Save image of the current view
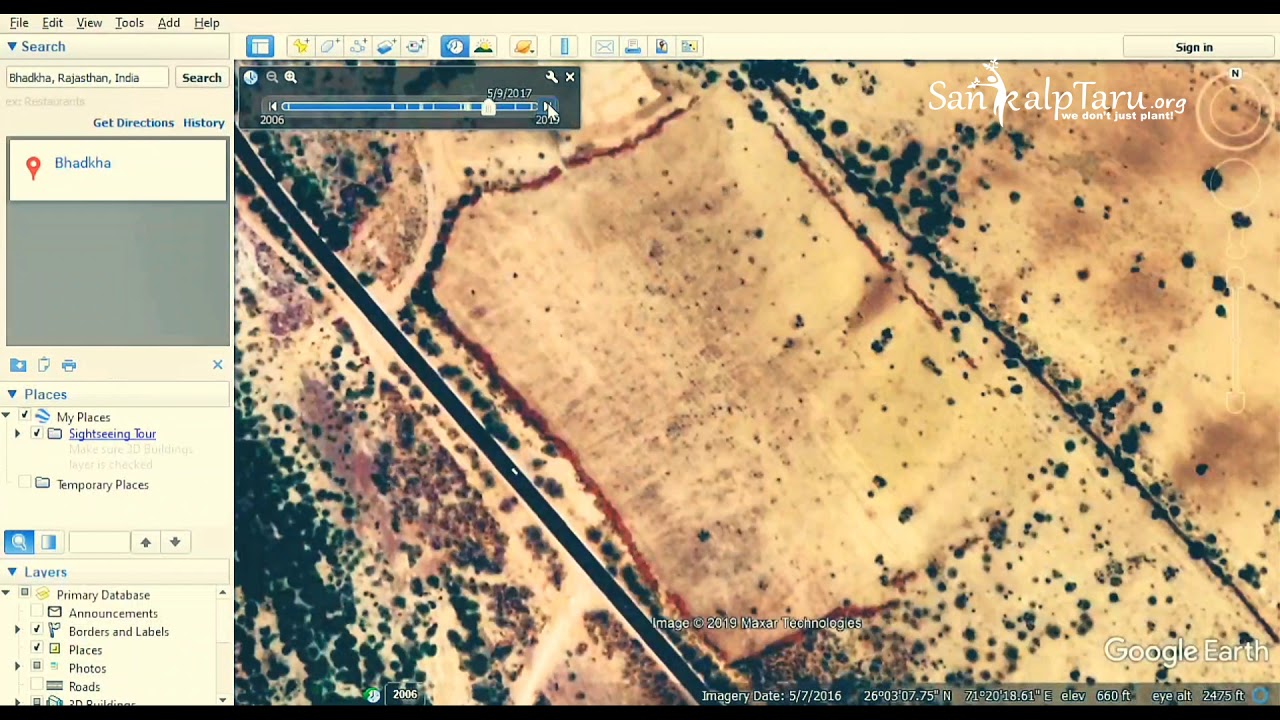Image resolution: width=1280 pixels, height=720 pixels. 661,46
